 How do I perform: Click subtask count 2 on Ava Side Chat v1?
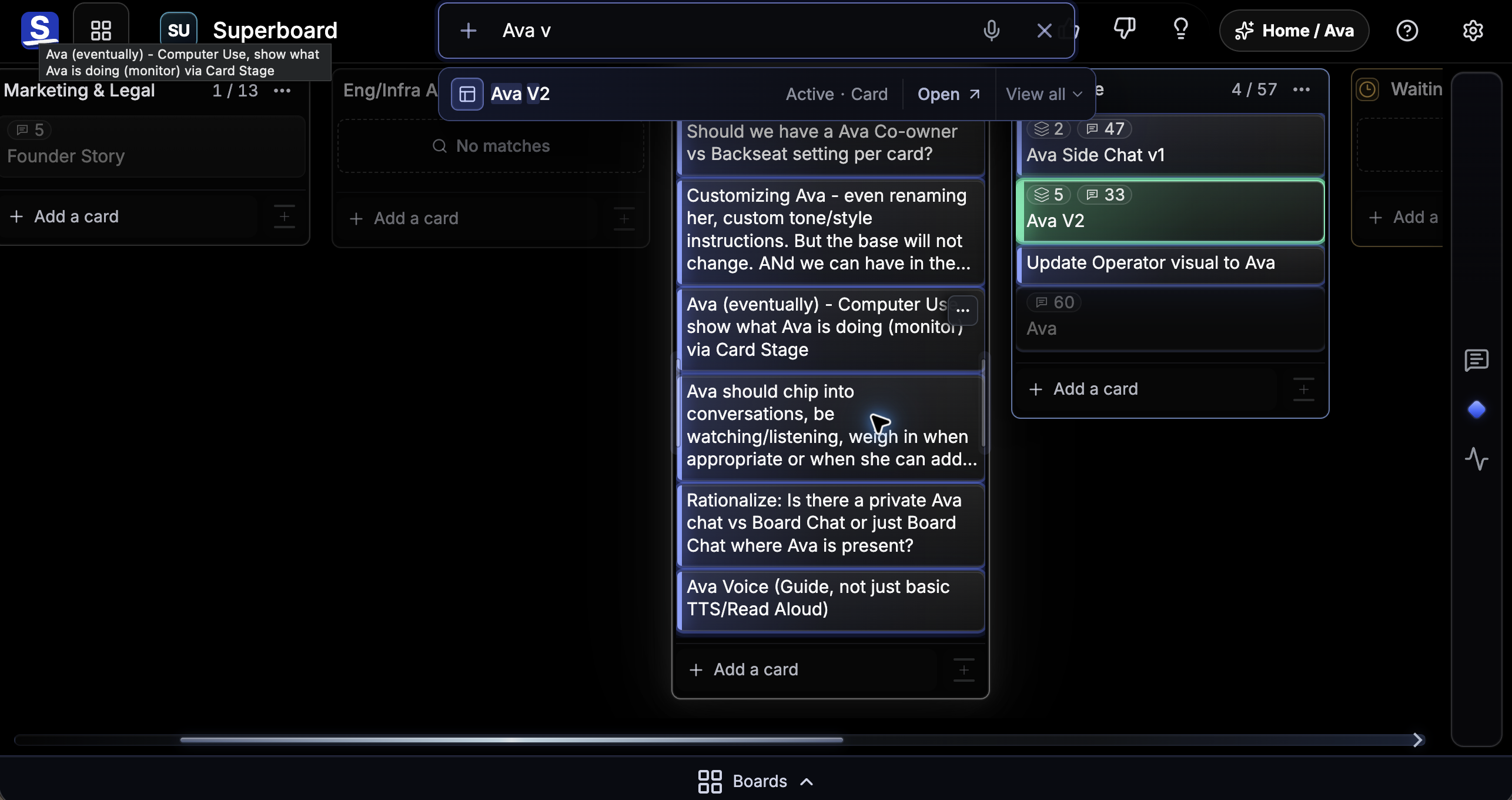(x=1049, y=129)
